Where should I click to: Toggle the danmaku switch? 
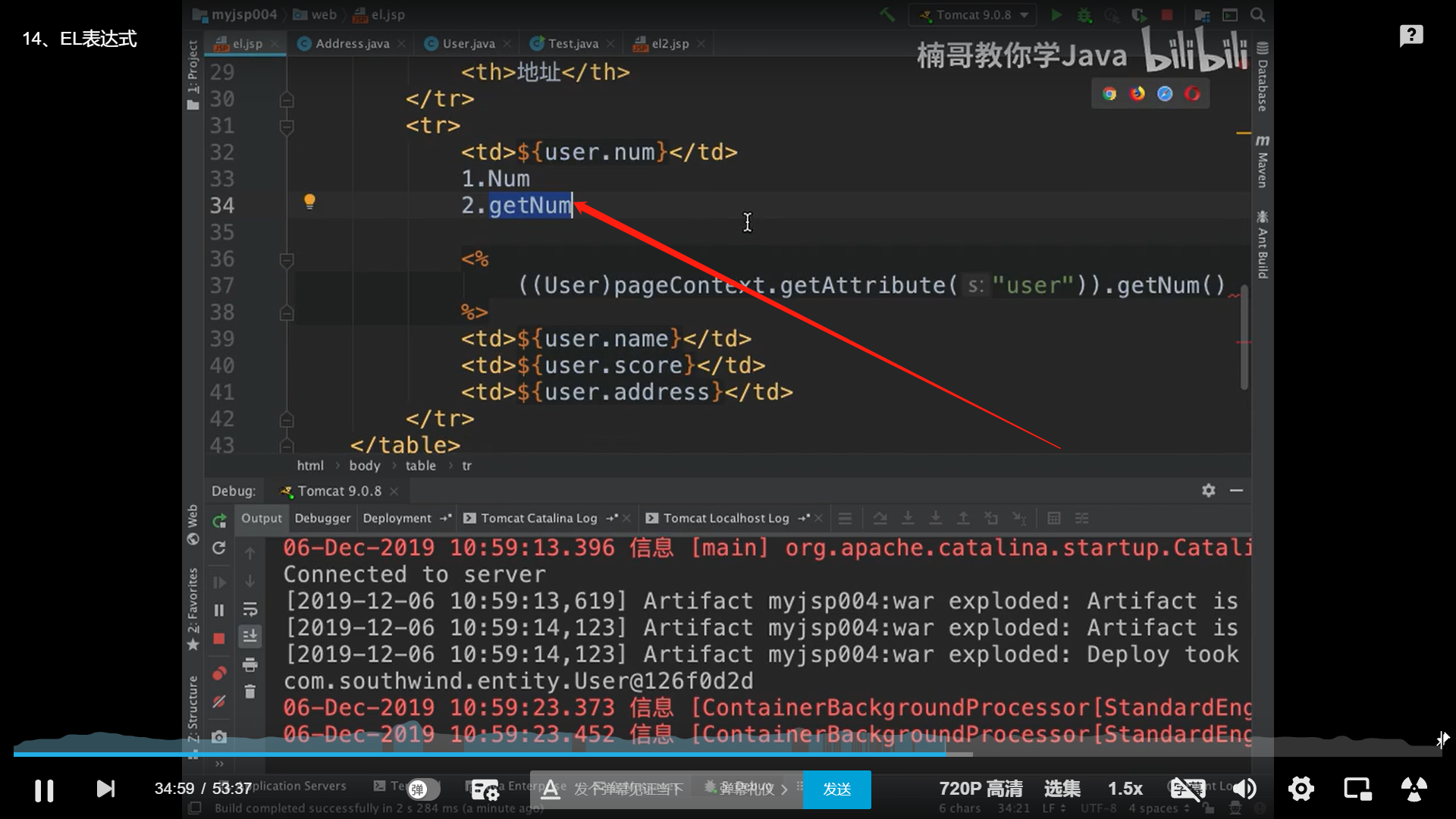423,789
